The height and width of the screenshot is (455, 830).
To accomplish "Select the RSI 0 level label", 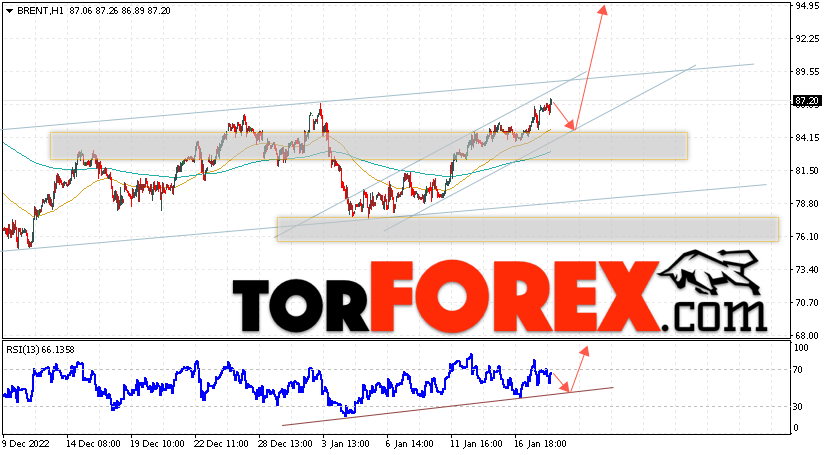I will [797, 427].
